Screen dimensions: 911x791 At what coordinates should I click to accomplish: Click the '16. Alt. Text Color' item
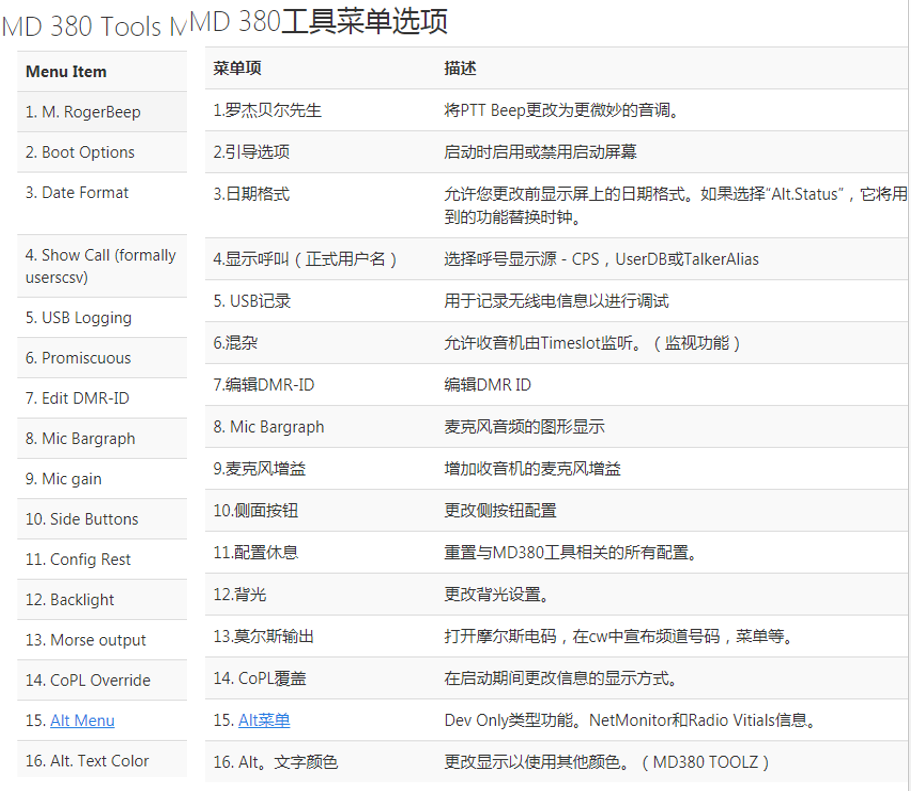pos(87,760)
